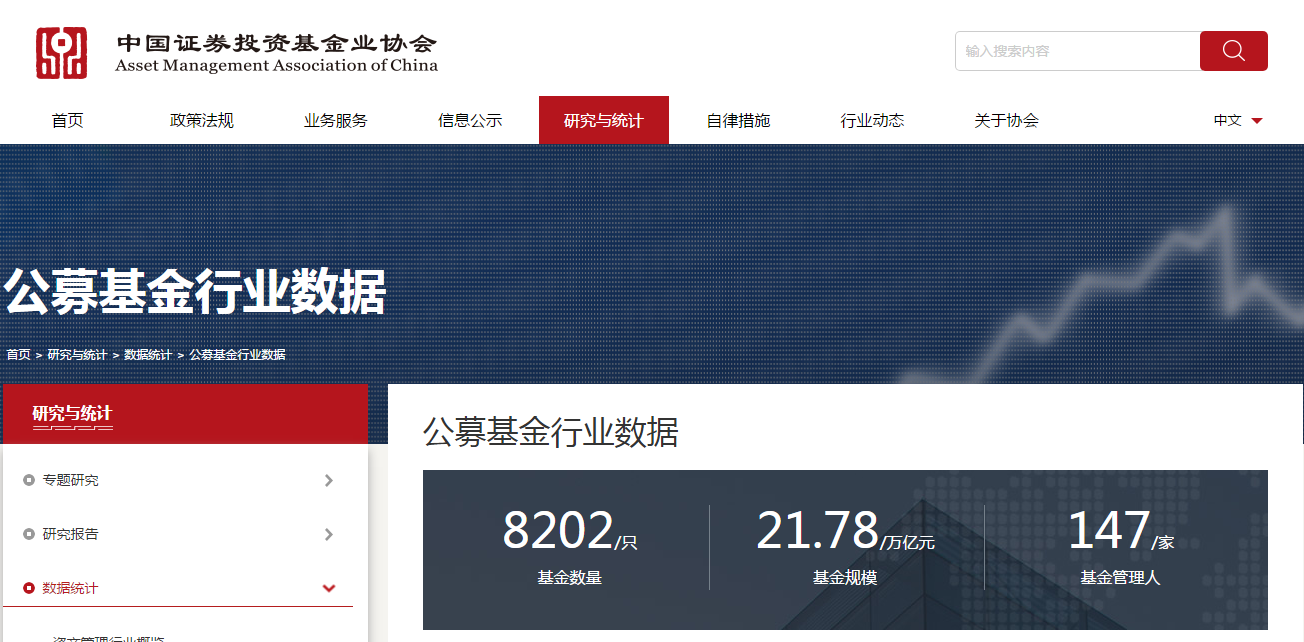Open the 行业动态 menu
This screenshot has width=1304, height=642.
point(872,120)
